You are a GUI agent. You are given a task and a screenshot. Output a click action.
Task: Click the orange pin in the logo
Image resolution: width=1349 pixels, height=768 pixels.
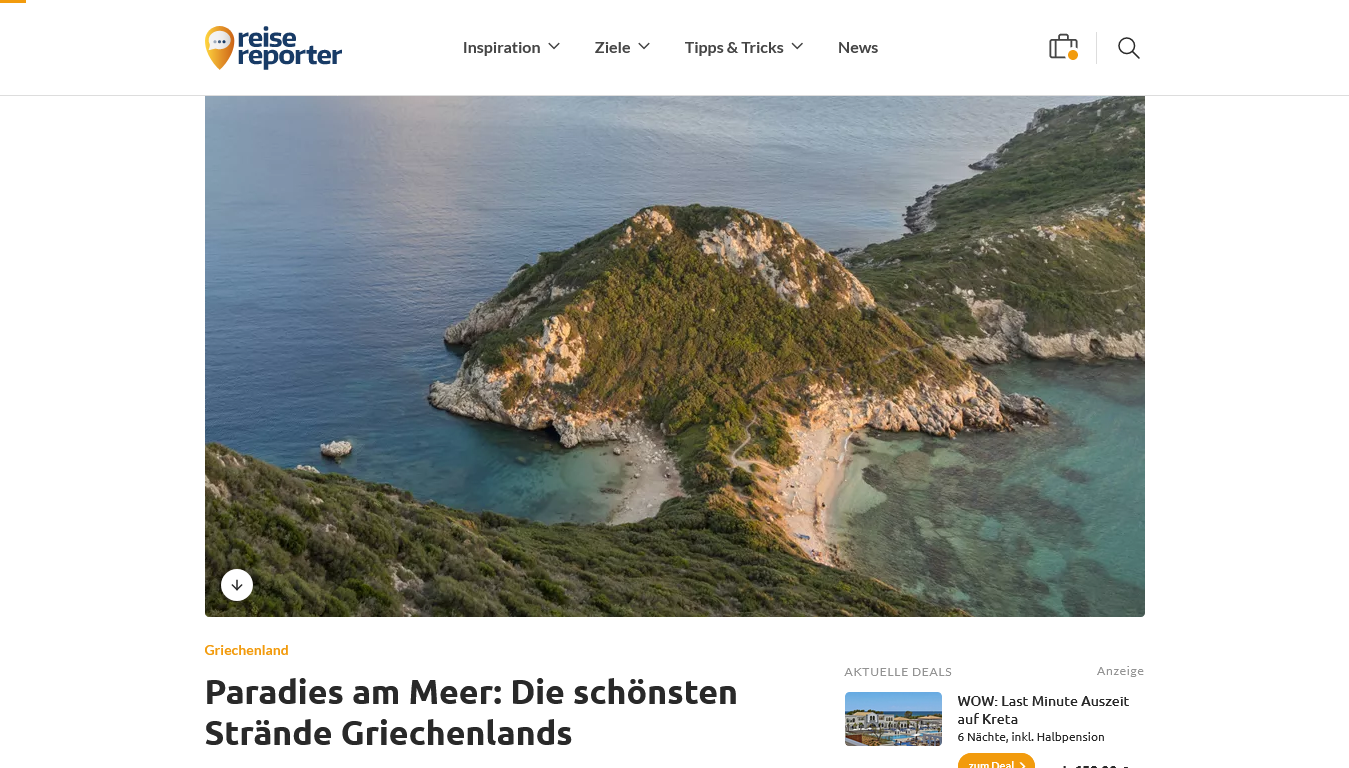(x=219, y=47)
